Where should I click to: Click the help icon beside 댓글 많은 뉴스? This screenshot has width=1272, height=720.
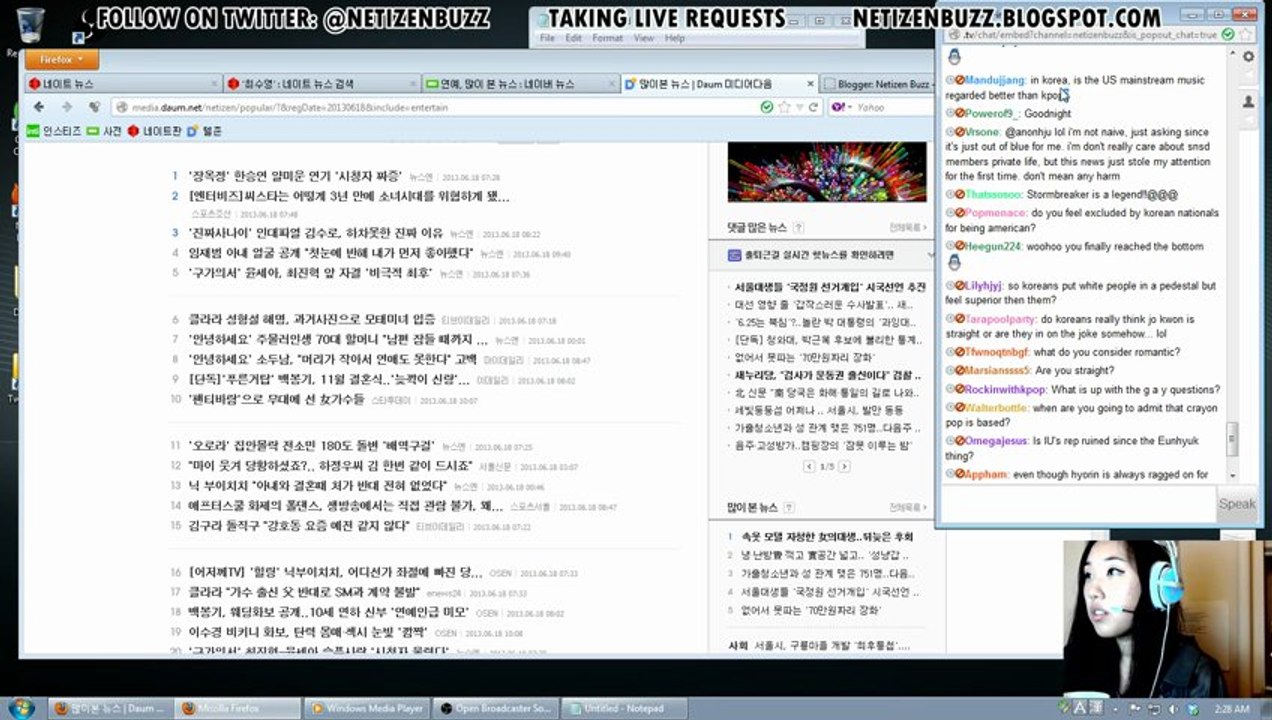coord(799,227)
